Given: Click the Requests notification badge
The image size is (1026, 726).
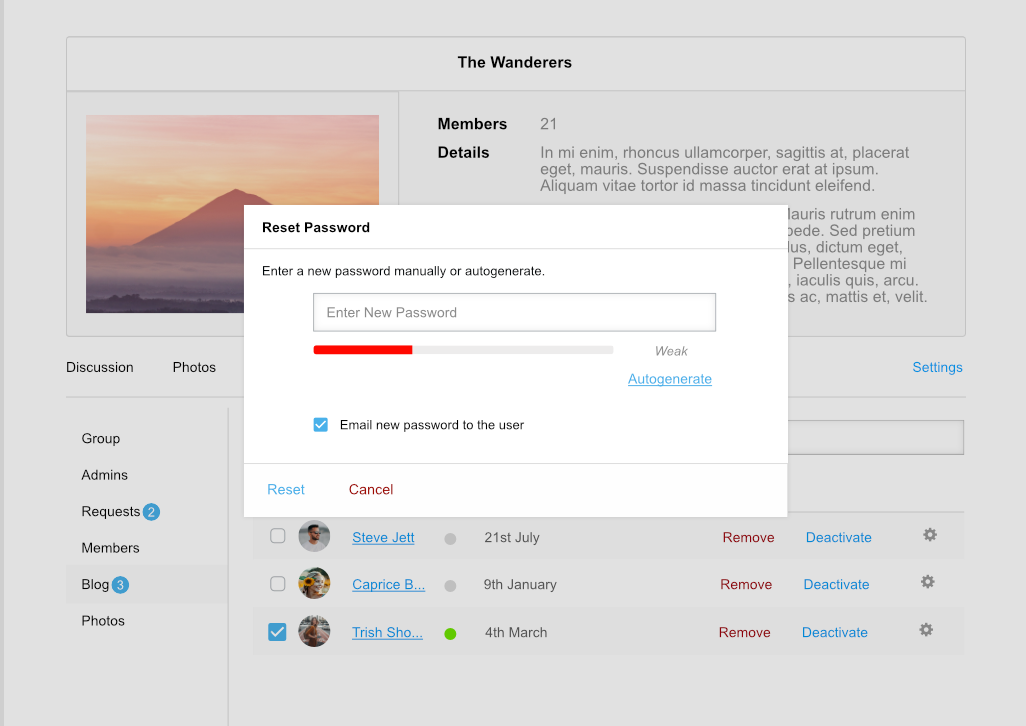Looking at the screenshot, I should (151, 512).
